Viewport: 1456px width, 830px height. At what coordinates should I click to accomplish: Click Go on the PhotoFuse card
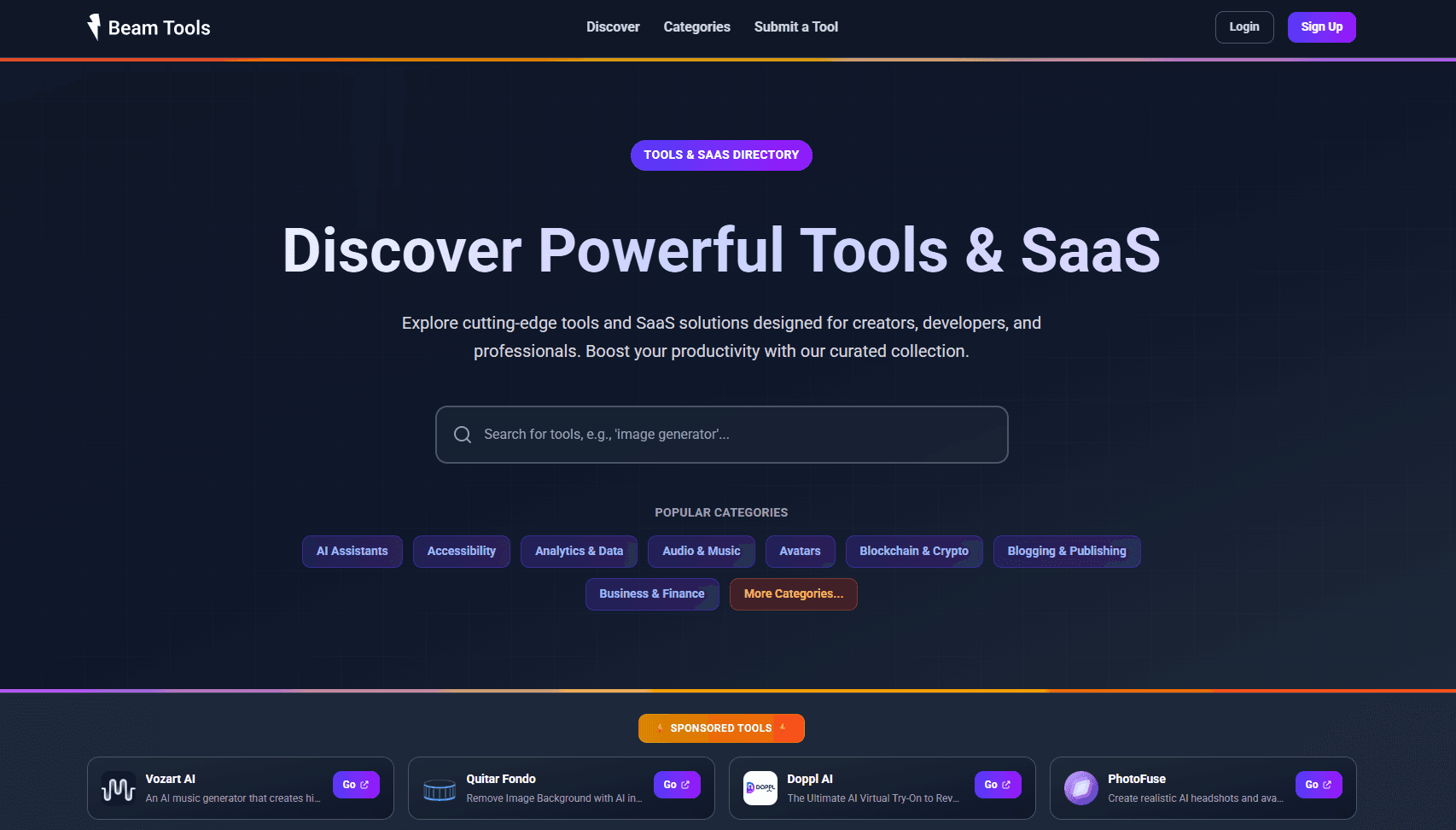[1318, 784]
